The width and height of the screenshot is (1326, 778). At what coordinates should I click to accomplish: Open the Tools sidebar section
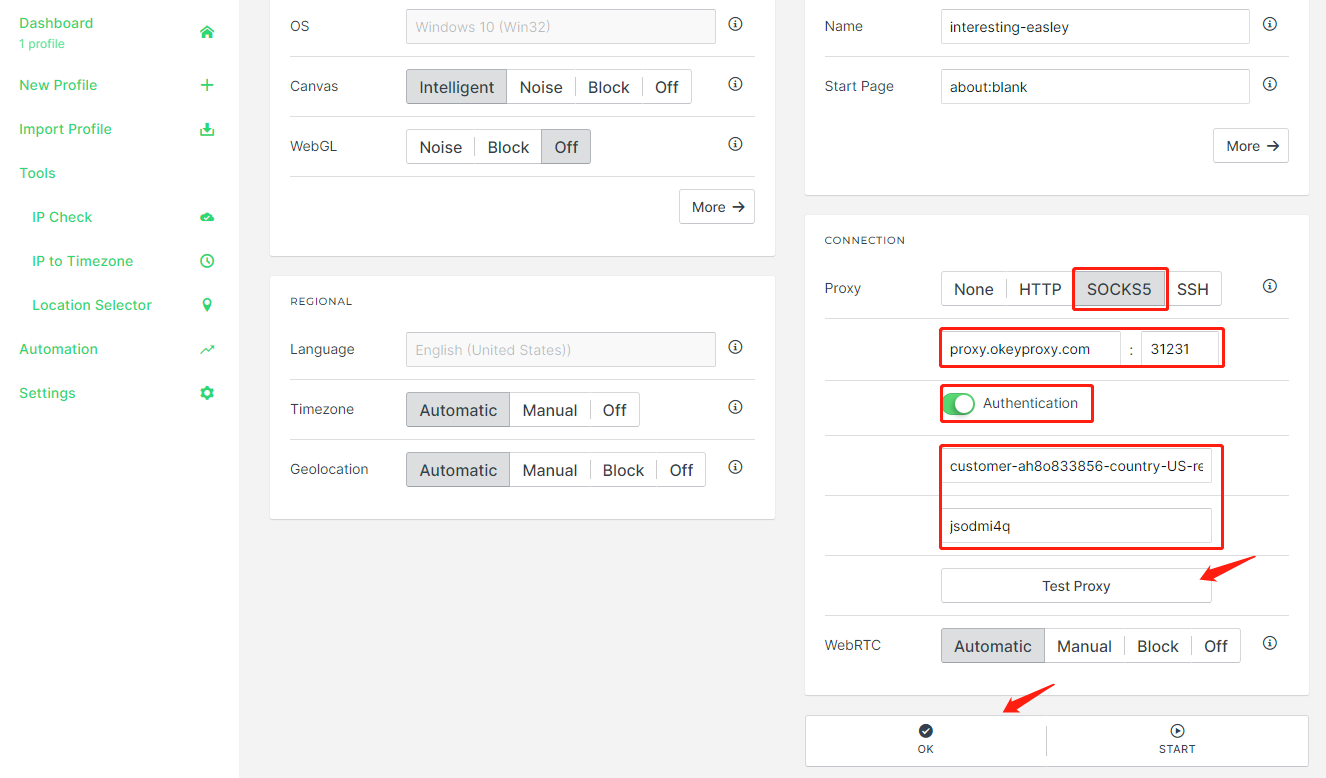click(38, 173)
